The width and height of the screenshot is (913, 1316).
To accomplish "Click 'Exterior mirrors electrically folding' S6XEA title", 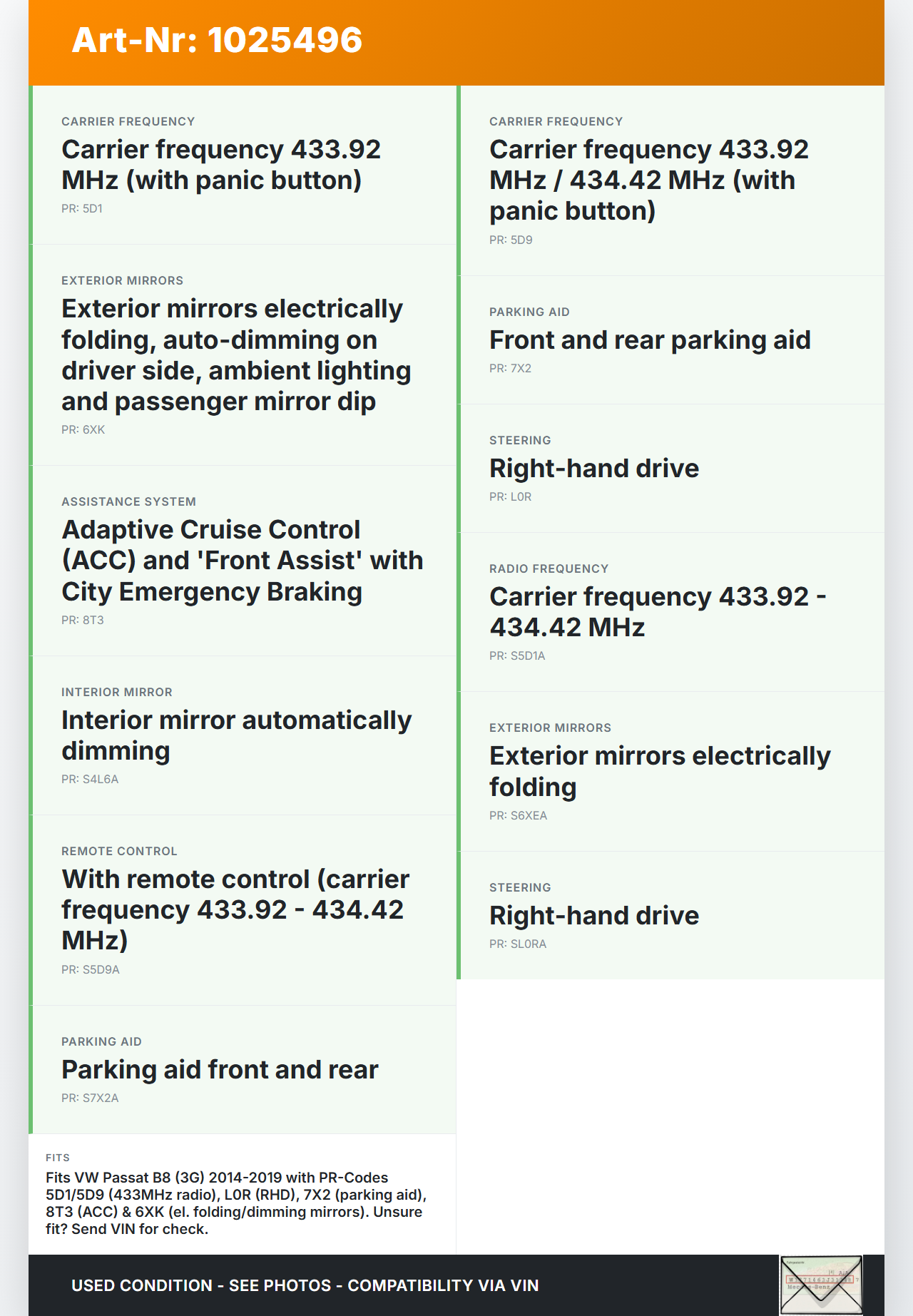I will (x=659, y=771).
